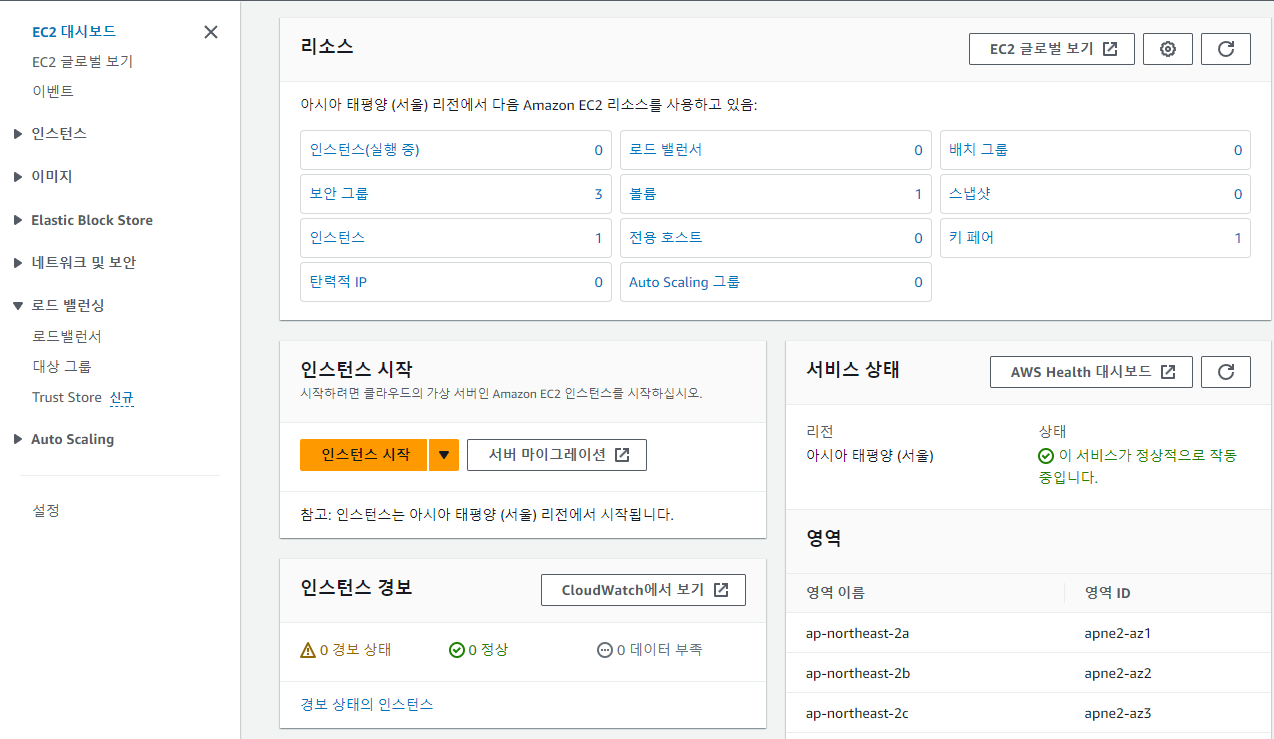This screenshot has height=739, width=1274.
Task: Open 경보 상태의 인스턴스 link
Action: pyautogui.click(x=367, y=704)
